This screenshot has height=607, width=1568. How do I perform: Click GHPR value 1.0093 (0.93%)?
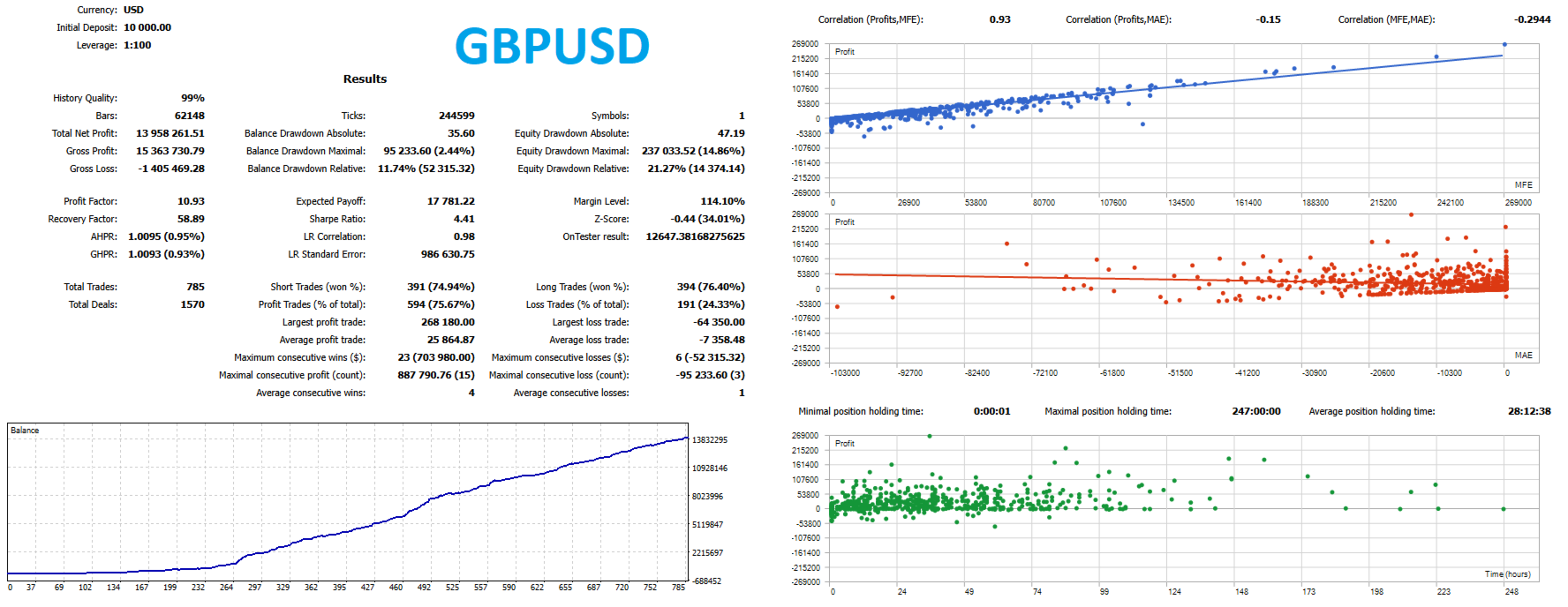click(166, 254)
